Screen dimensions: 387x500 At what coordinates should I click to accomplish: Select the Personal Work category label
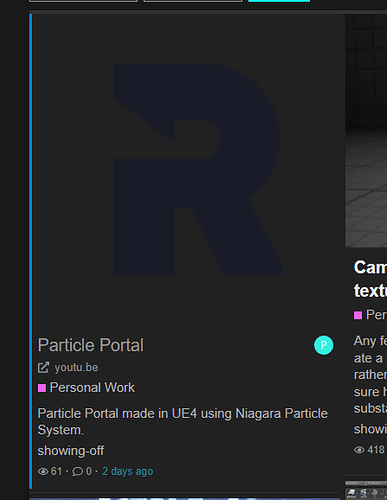pos(92,388)
